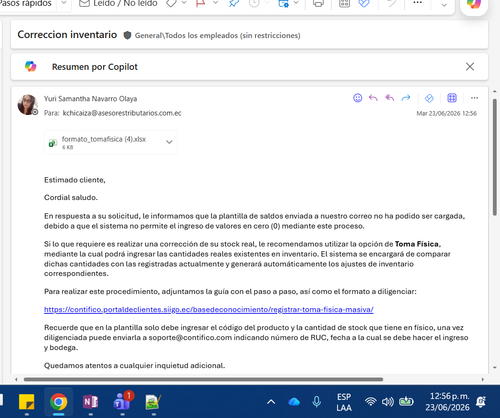
Task: Click the microphone tray icon
Action: tap(316, 402)
